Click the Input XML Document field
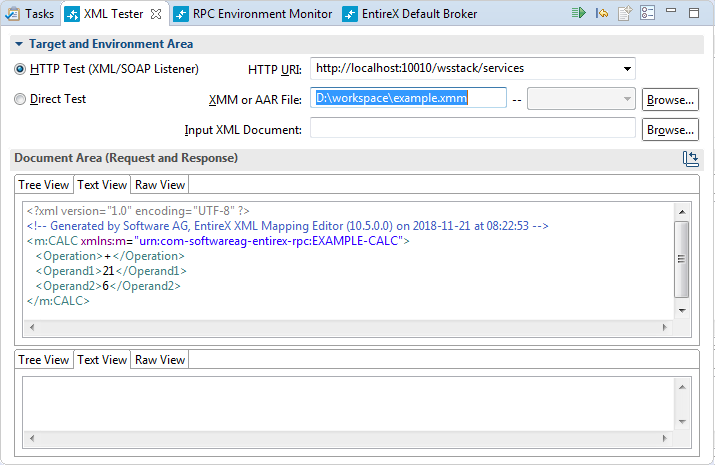 click(x=473, y=128)
